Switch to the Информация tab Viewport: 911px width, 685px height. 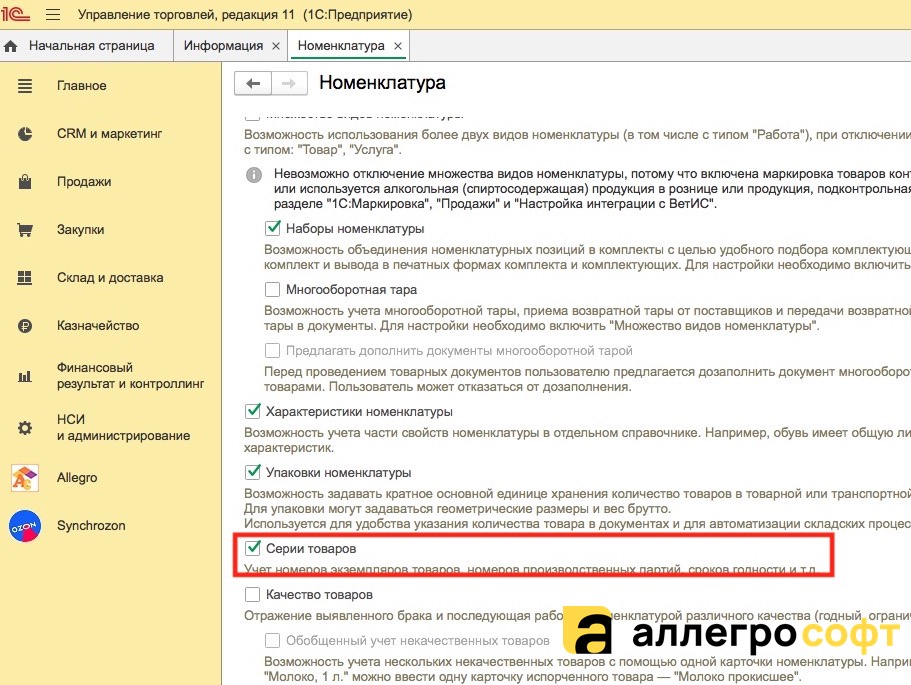[222, 46]
